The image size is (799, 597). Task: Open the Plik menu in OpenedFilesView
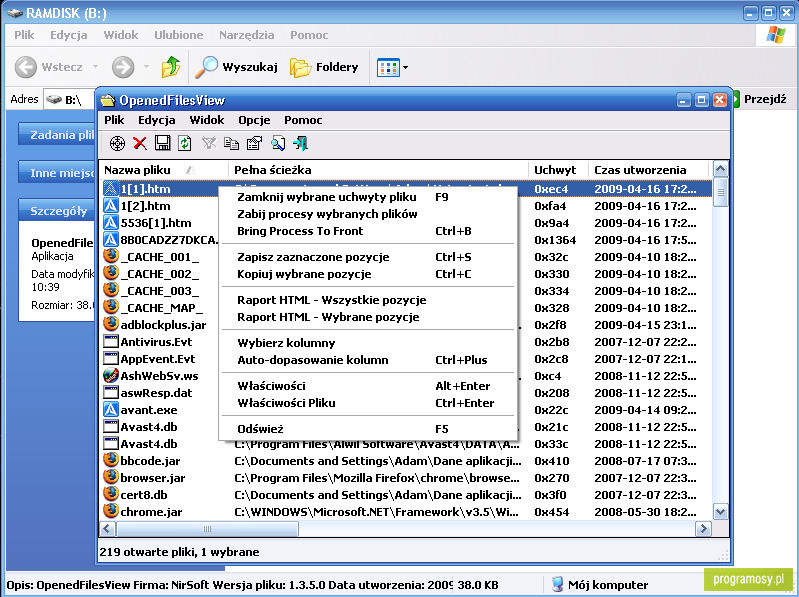[x=114, y=120]
